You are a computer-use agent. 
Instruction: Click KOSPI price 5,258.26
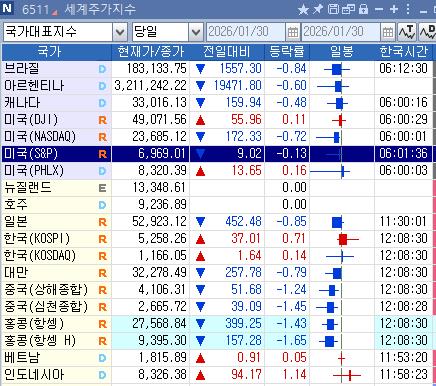(162, 239)
